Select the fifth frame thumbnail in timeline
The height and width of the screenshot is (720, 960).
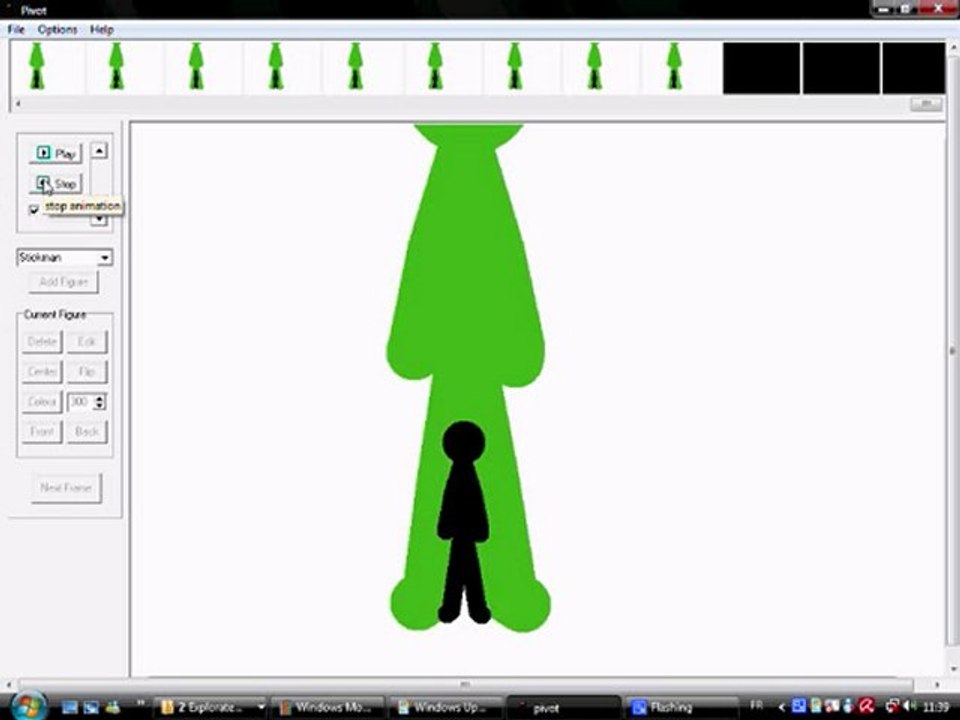click(363, 67)
